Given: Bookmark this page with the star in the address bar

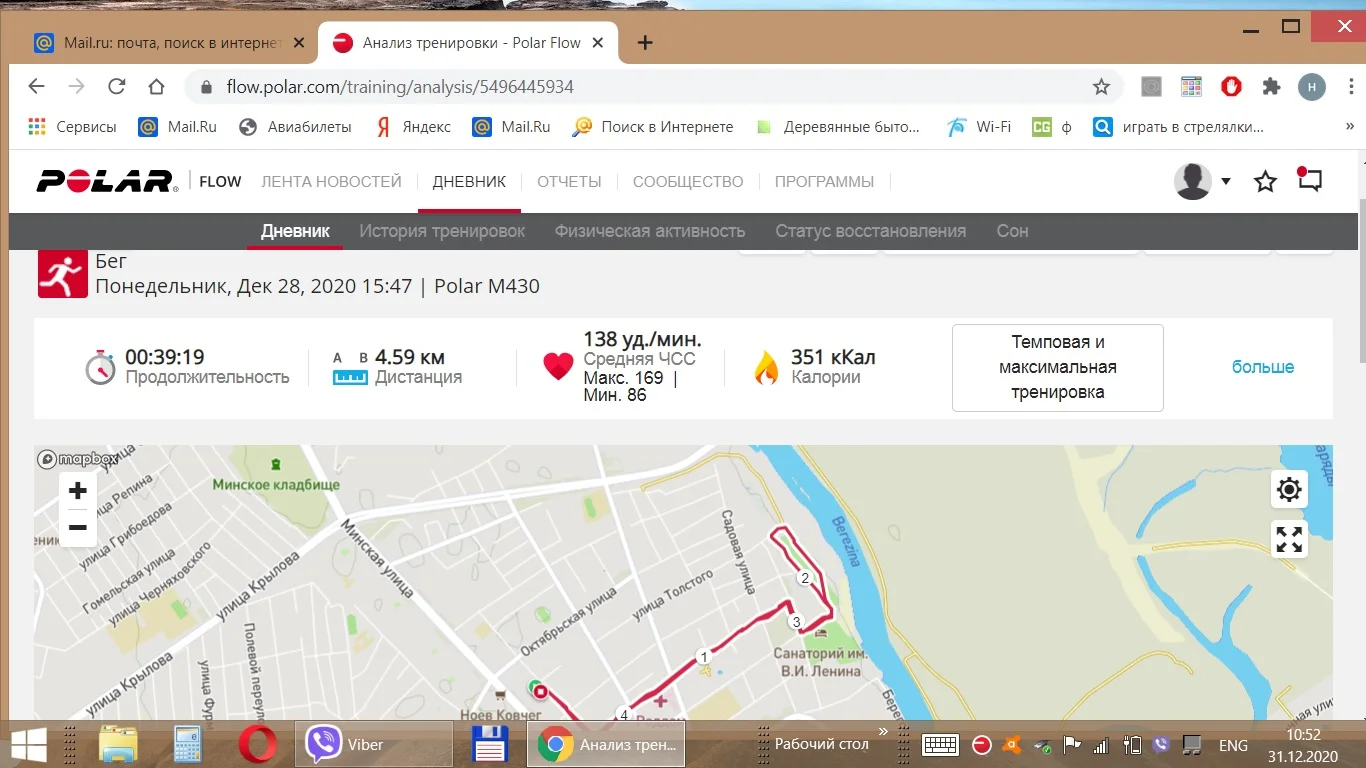Looking at the screenshot, I should [1101, 87].
